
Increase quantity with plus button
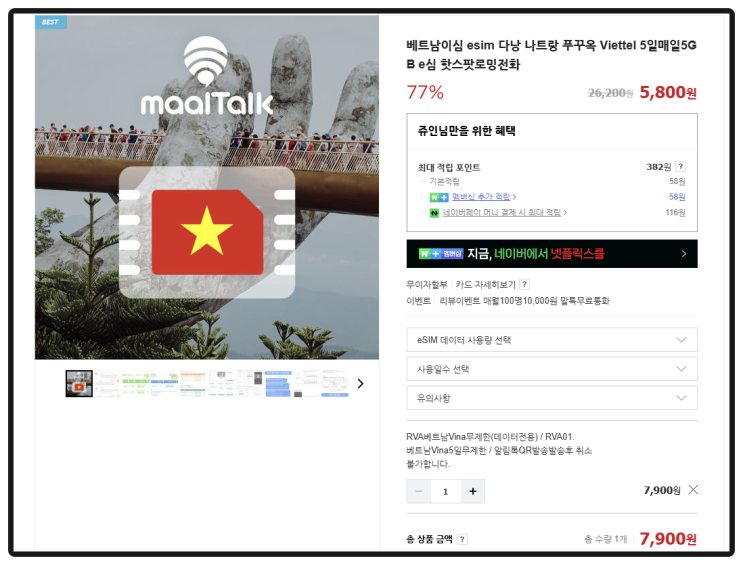pyautogui.click(x=472, y=492)
